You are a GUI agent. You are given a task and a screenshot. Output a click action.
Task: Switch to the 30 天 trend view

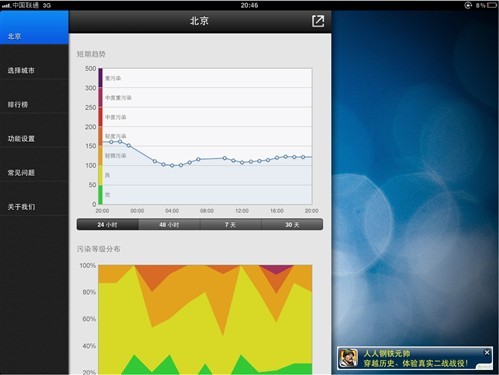pos(292,224)
